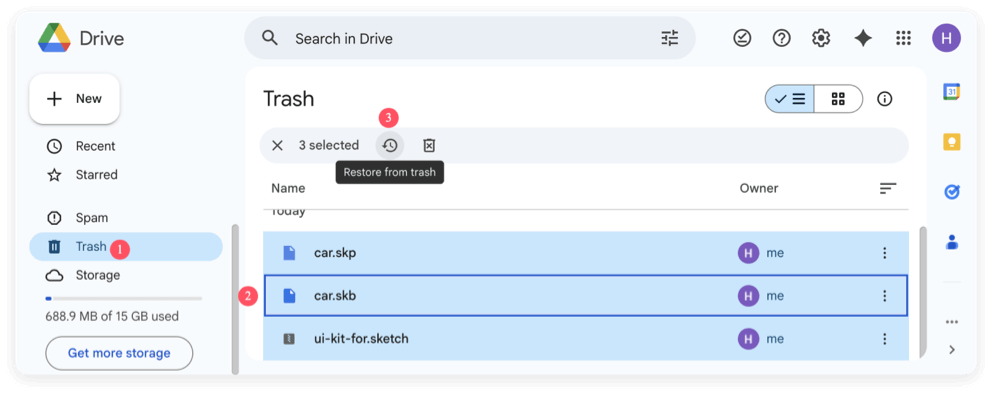
Task: Click the Google Drive logo
Action: pyautogui.click(x=53, y=39)
